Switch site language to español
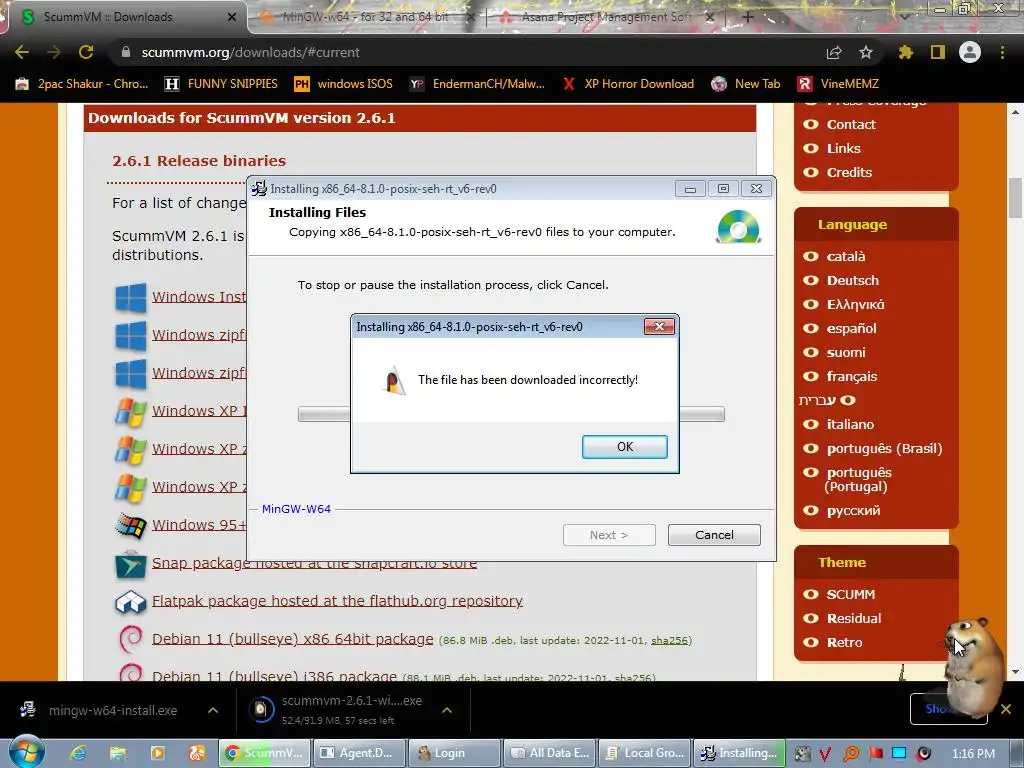 coord(852,328)
